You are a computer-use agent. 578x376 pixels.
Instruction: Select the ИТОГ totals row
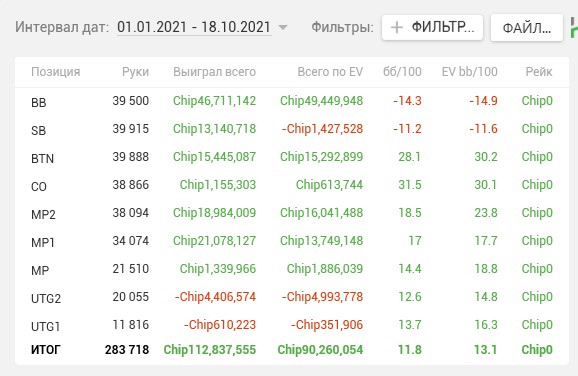pyautogui.click(x=292, y=349)
